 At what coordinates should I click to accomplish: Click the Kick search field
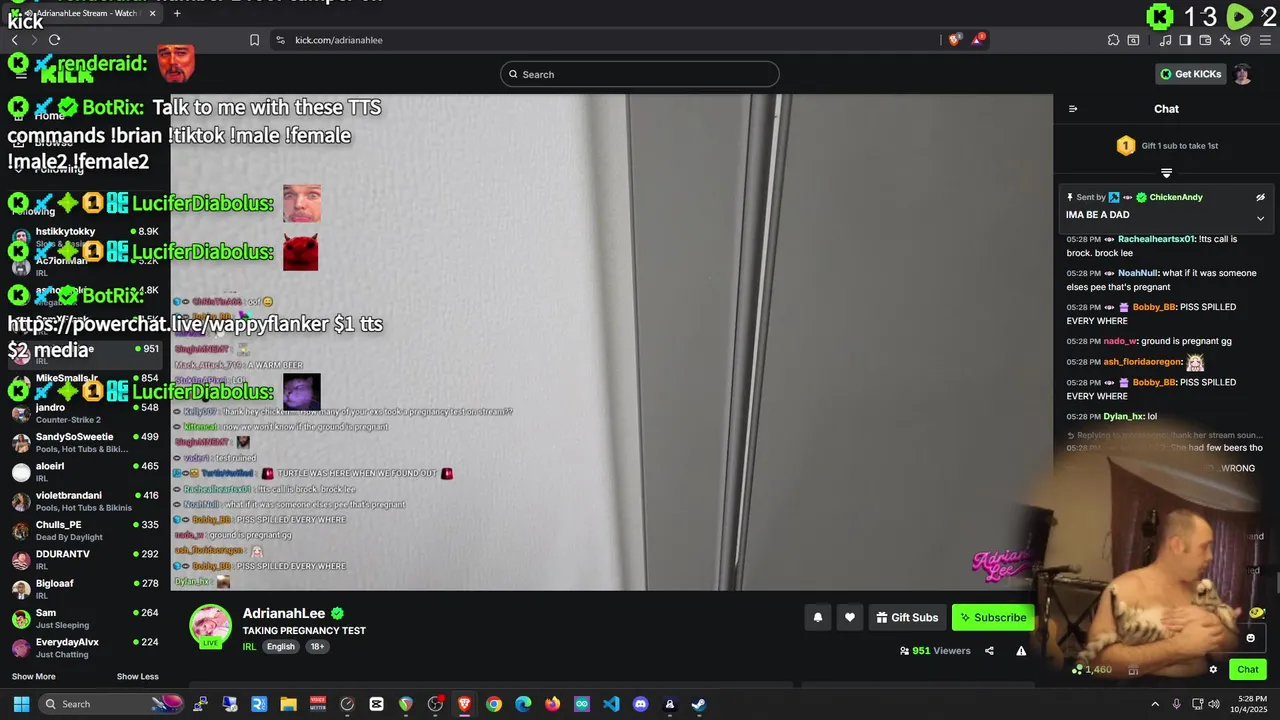coord(640,74)
